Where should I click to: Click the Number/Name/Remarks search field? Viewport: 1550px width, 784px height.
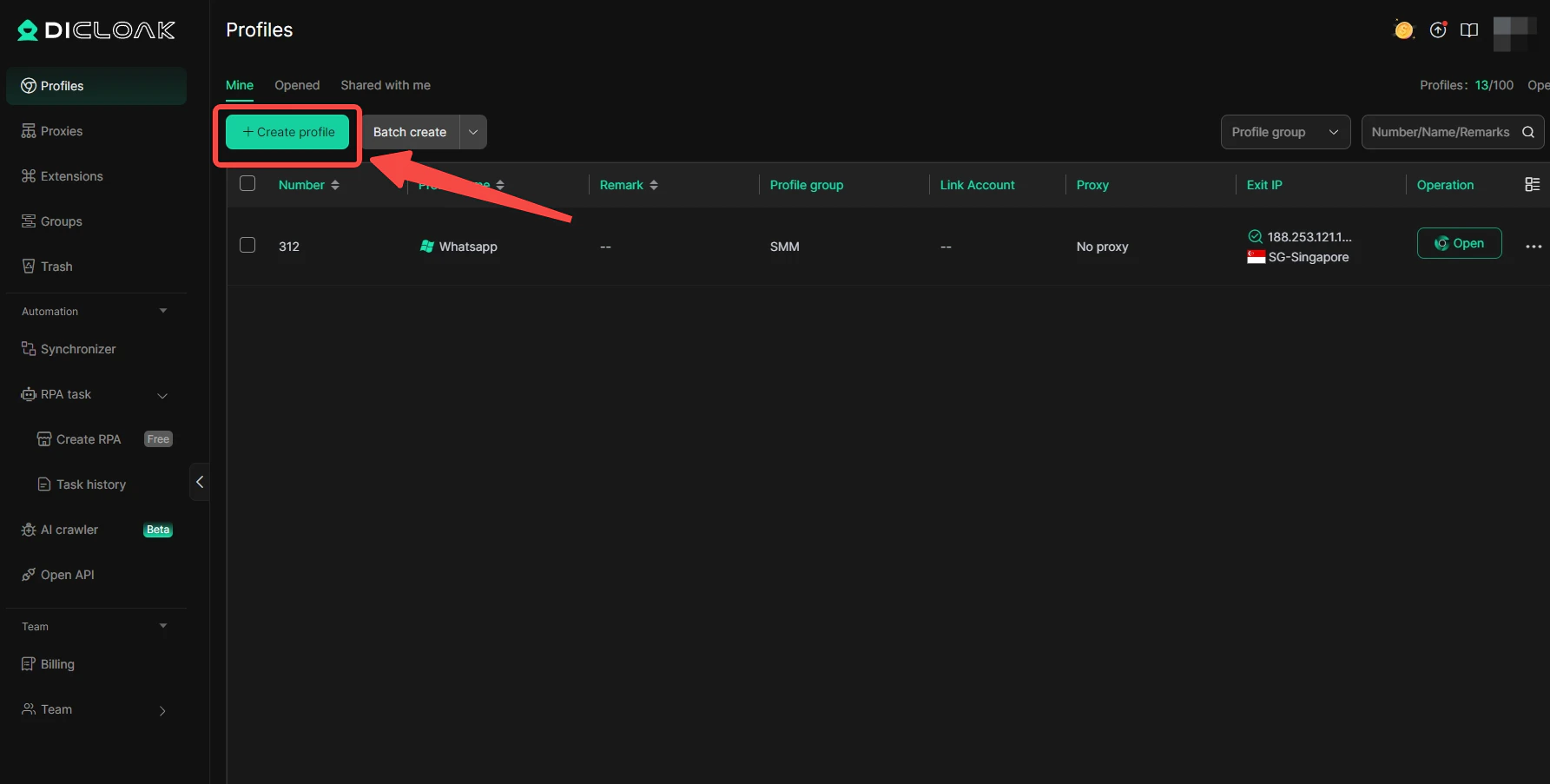pos(1441,132)
